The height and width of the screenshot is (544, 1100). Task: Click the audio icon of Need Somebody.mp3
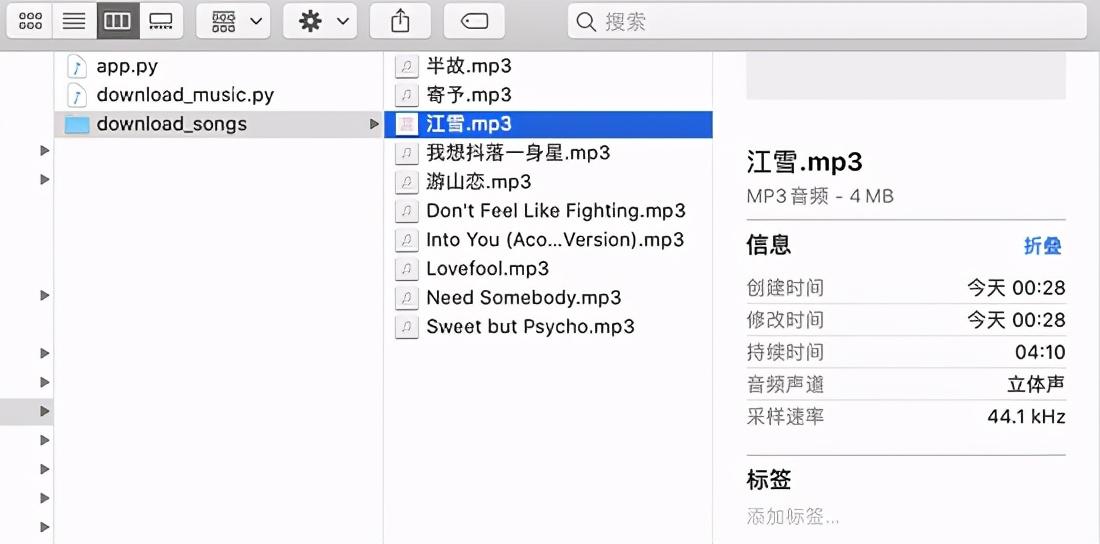pos(406,298)
